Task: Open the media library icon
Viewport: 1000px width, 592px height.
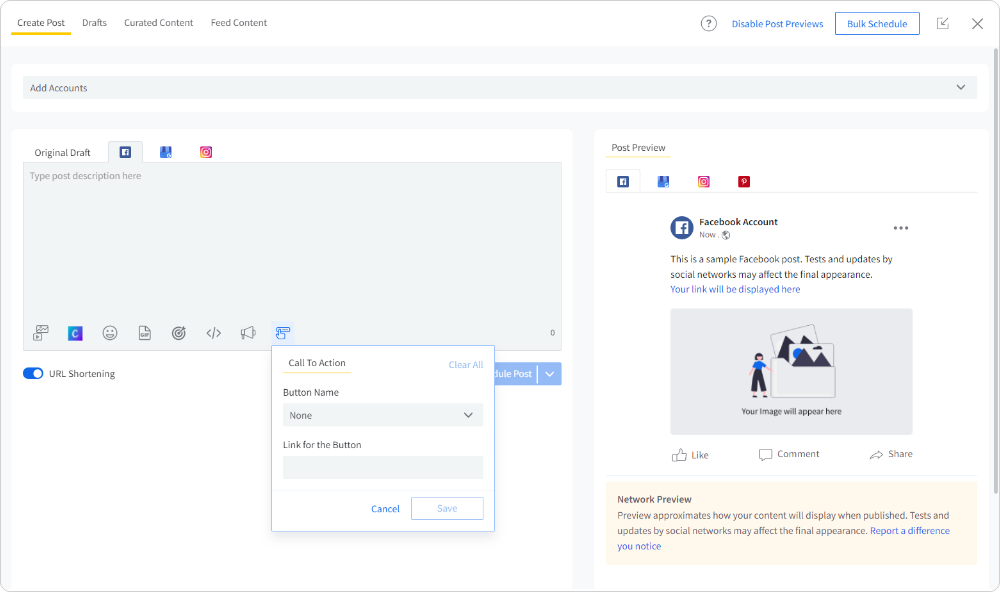Action: (x=41, y=333)
